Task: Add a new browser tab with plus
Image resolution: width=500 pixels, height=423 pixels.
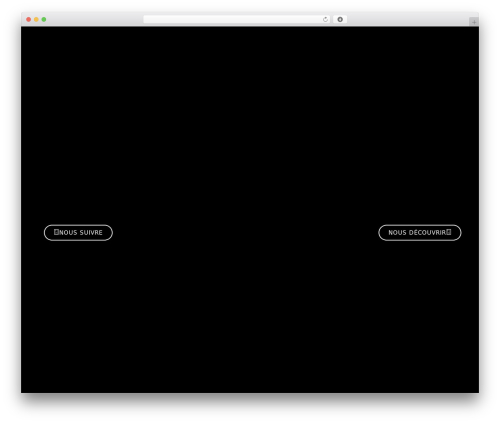Action: click(x=474, y=22)
